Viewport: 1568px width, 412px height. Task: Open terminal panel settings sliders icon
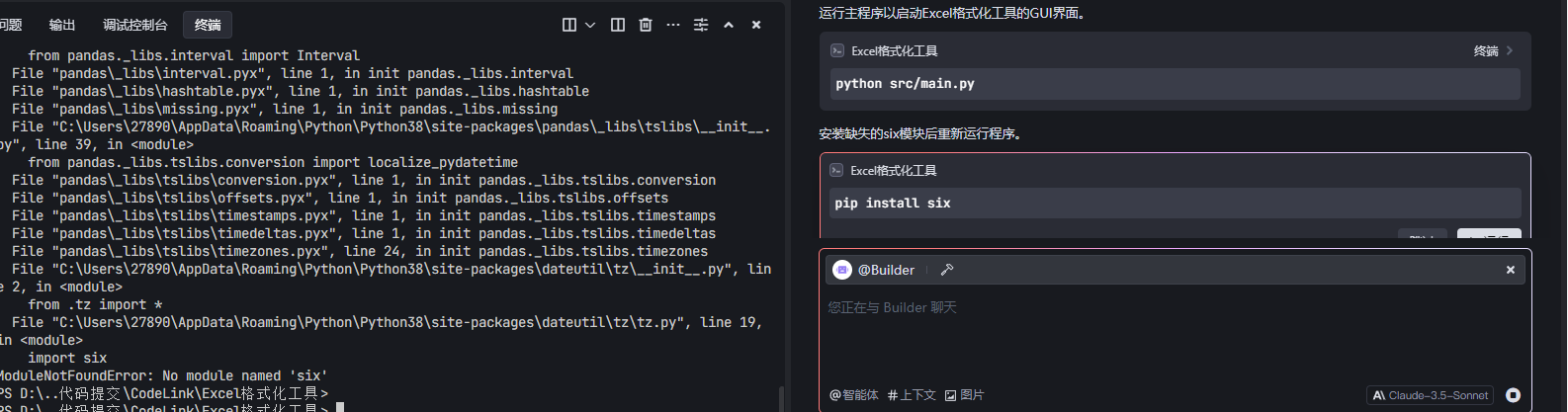coord(701,25)
